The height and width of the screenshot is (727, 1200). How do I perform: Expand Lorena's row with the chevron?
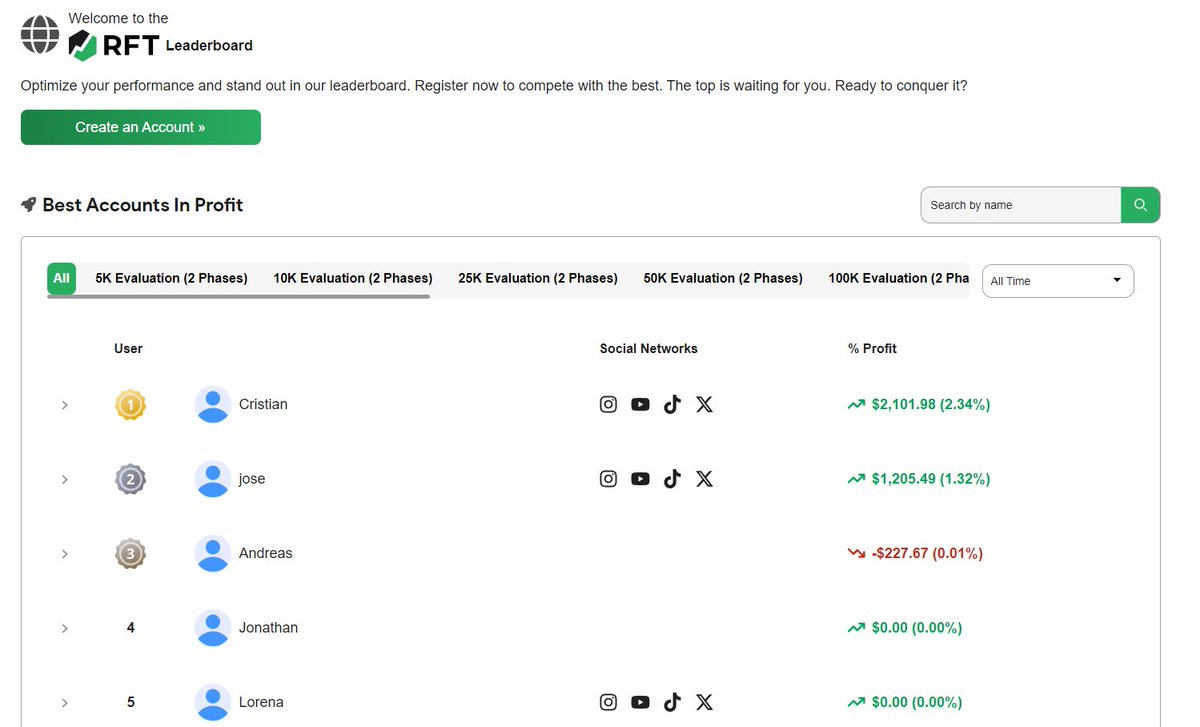(x=65, y=702)
